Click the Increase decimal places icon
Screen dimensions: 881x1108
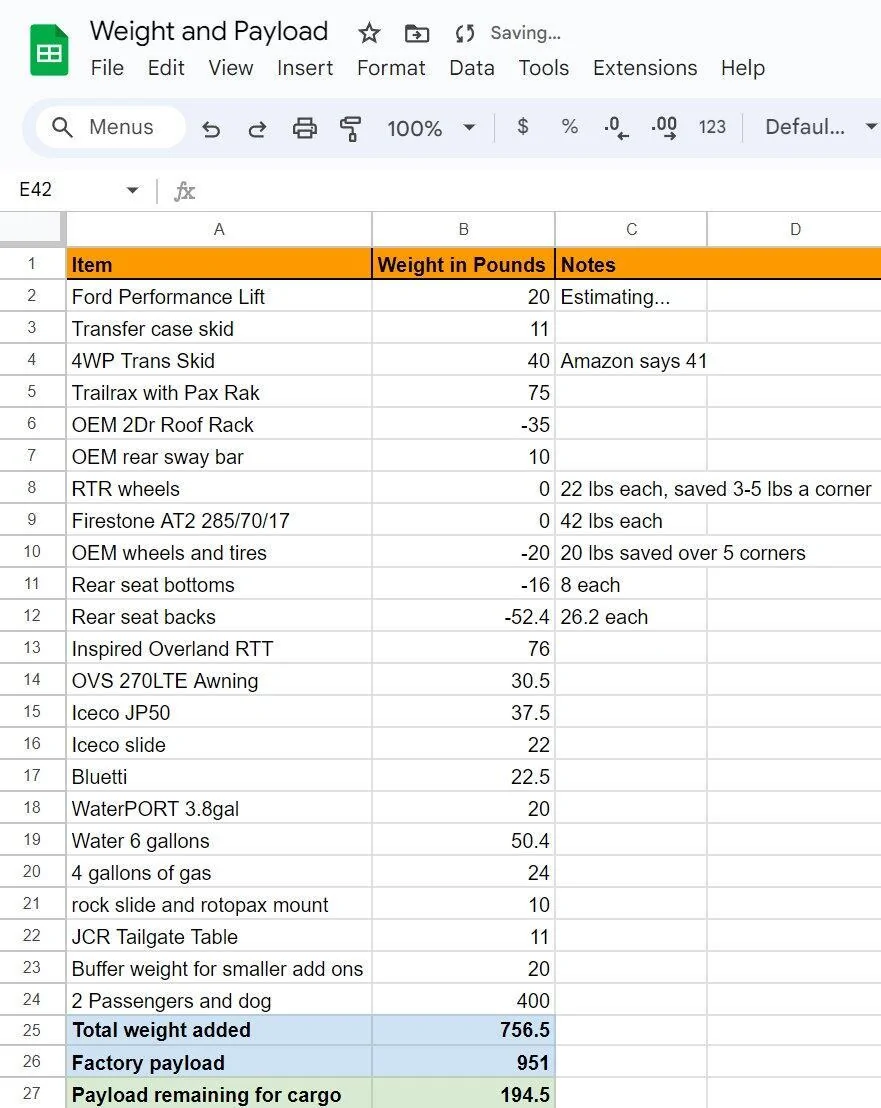pos(664,128)
